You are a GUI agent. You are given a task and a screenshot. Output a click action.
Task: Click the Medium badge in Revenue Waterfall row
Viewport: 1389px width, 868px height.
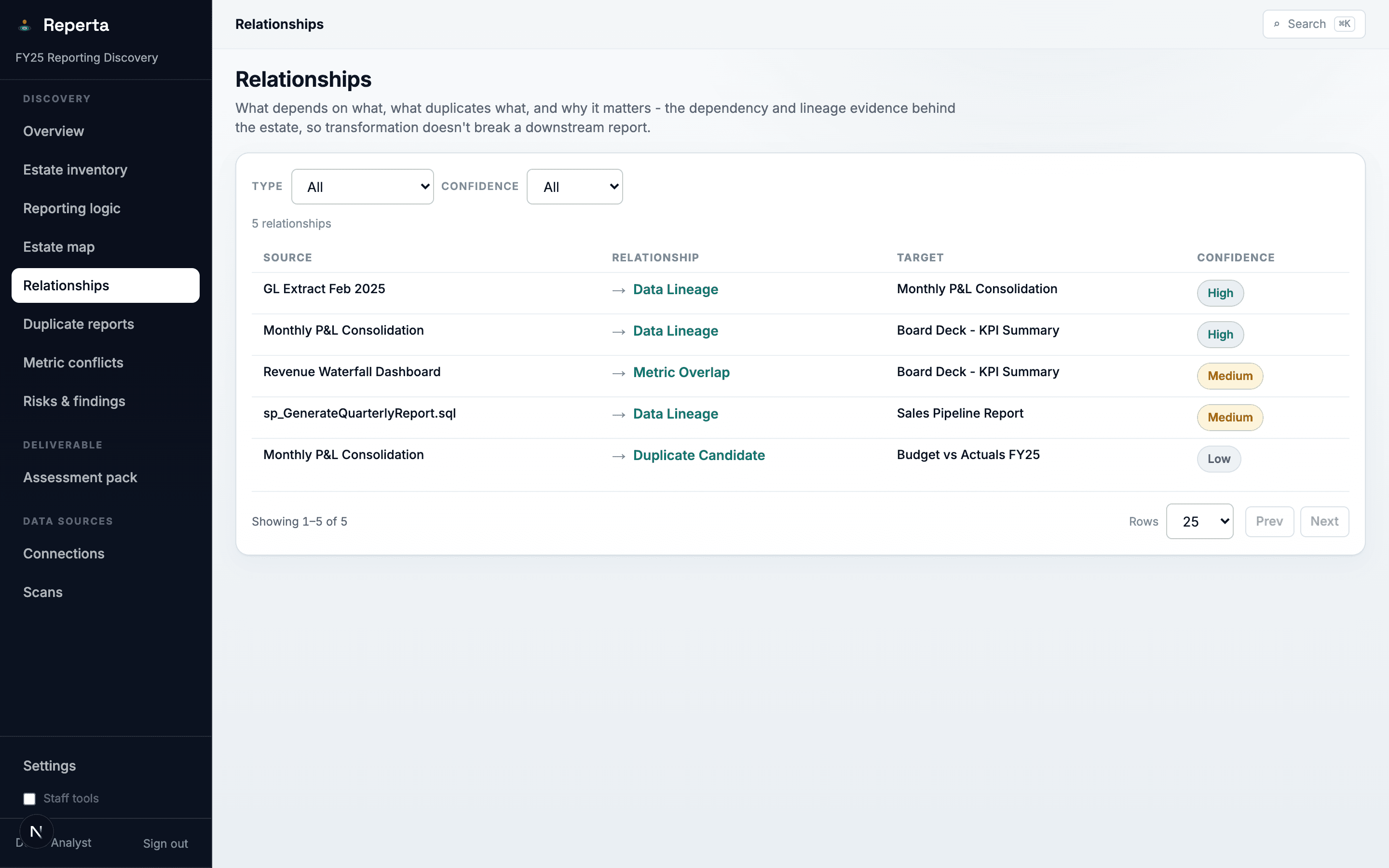pos(1229,376)
